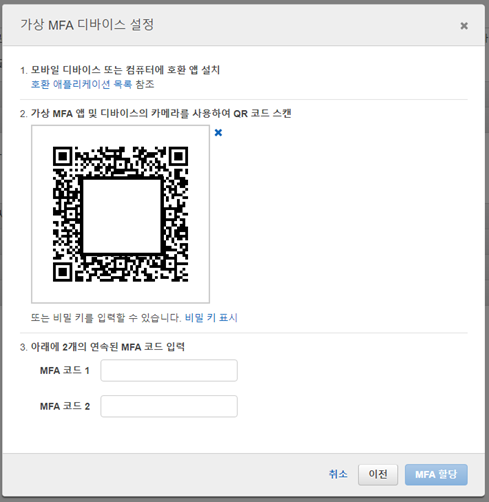Go back using the 이전 button
The image size is (489, 502).
[x=378, y=474]
